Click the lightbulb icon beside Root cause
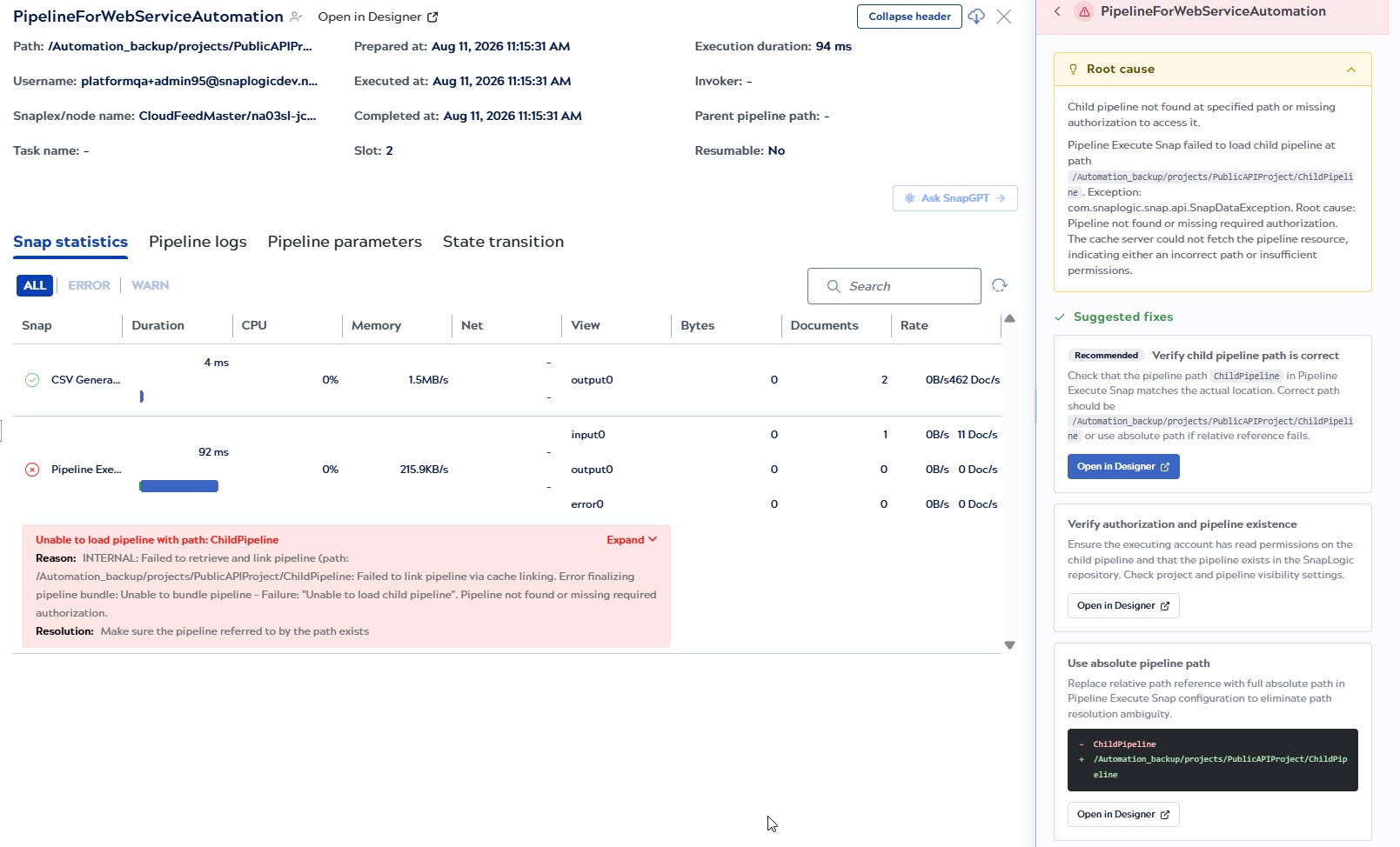 click(1073, 69)
